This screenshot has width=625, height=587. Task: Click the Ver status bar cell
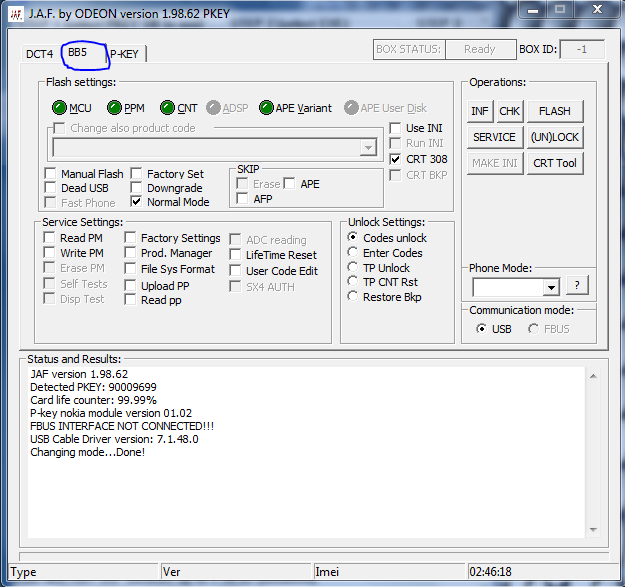tap(236, 572)
